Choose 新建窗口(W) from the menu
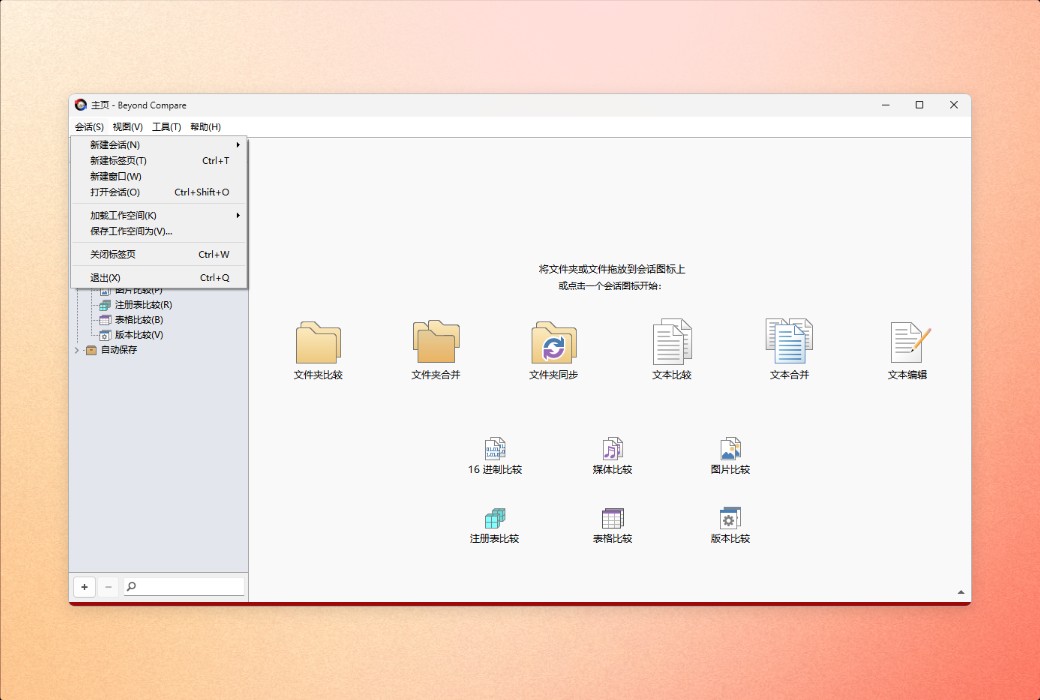 coord(159,176)
